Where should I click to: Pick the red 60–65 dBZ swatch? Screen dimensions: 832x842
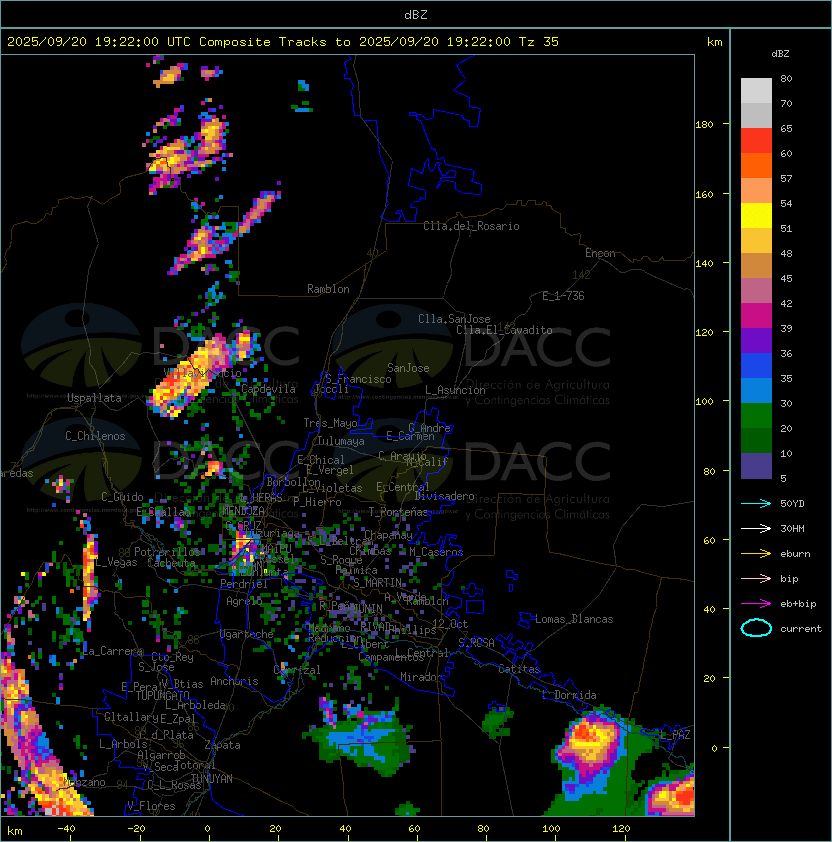756,141
